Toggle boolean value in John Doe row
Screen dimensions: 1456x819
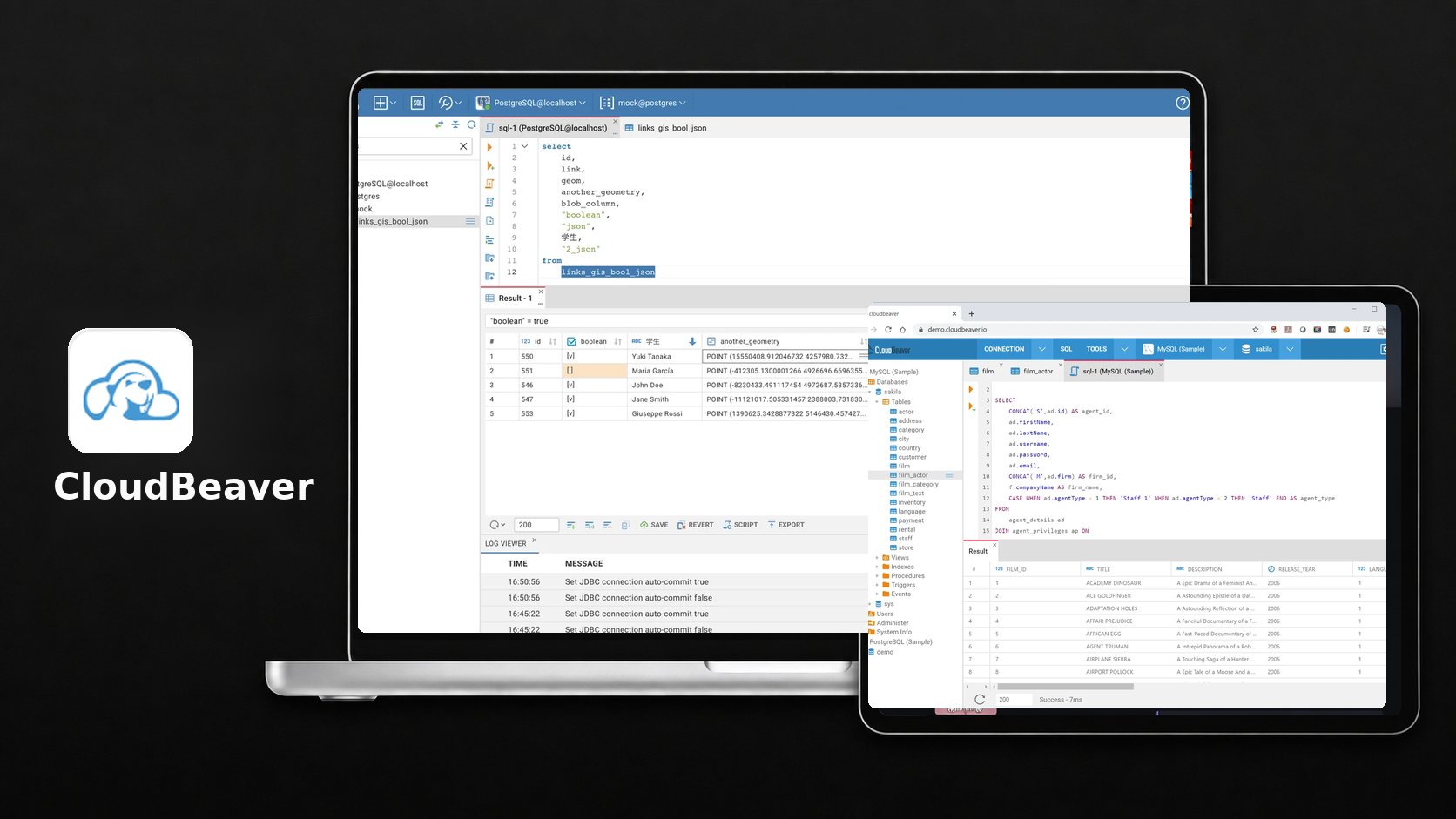pos(570,385)
